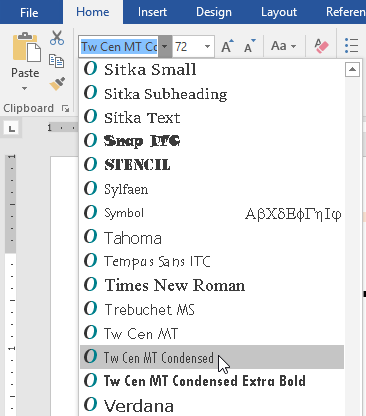Viewport: 366px width, 416px height.
Task: Click the font list scroll up arrow
Action: pos(352,70)
